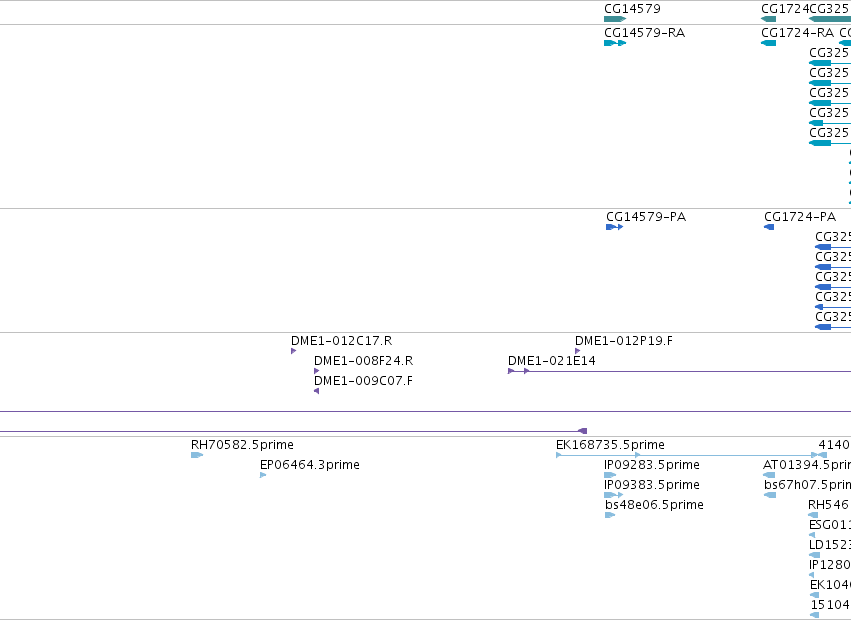
Task: Select the CG1724-RA transcript label
Action: tap(797, 33)
